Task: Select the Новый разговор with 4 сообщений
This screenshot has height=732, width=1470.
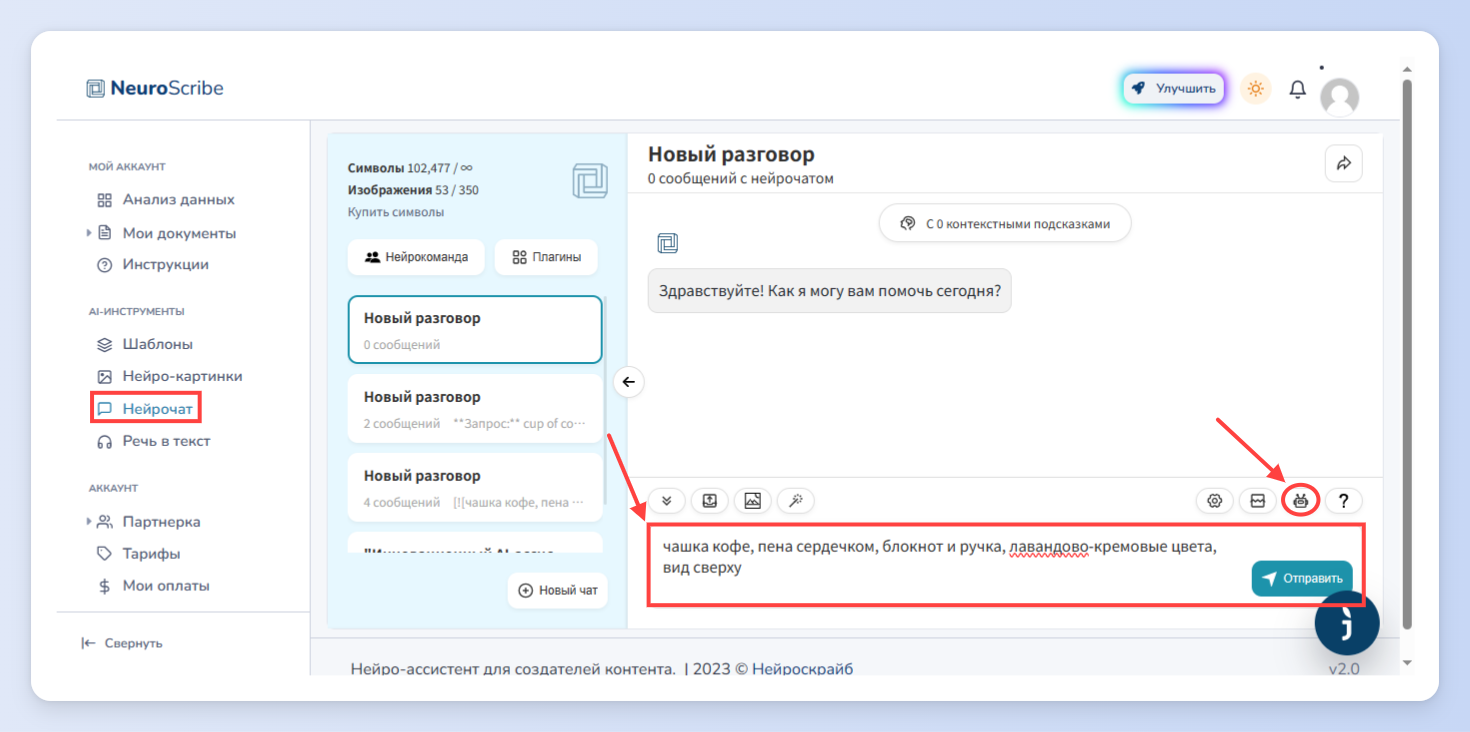Action: [475, 487]
